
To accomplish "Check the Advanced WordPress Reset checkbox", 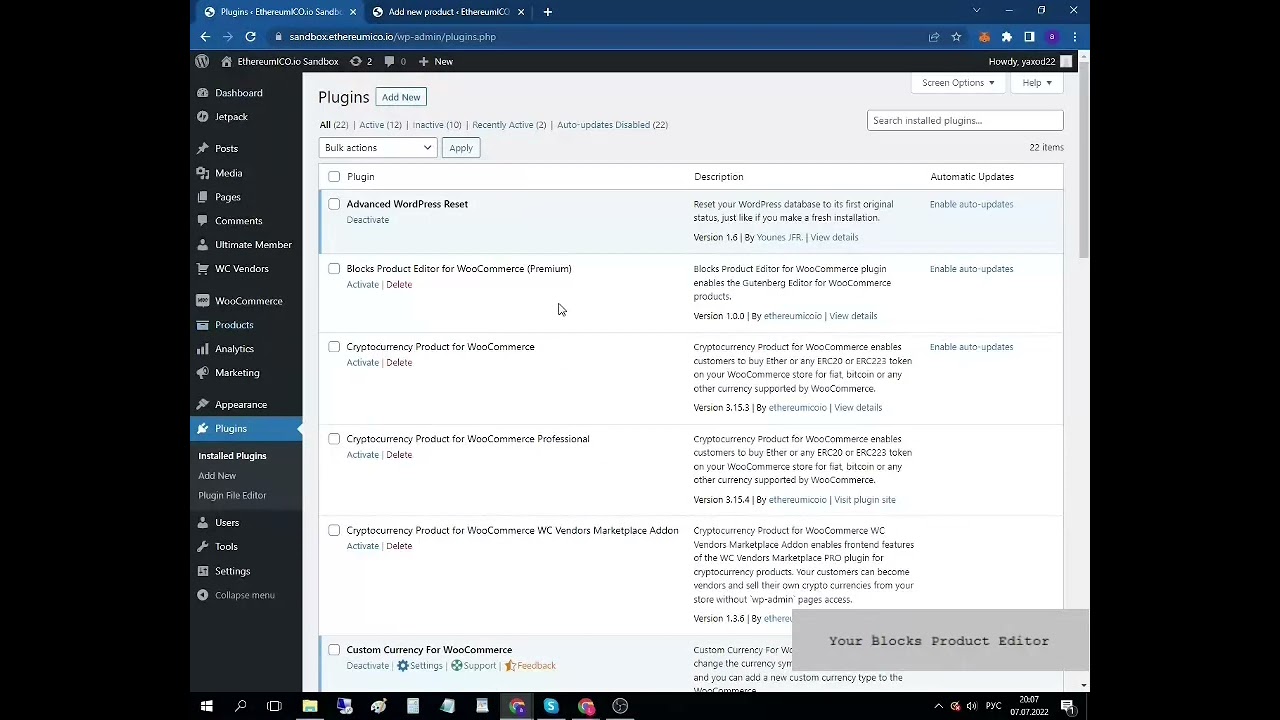I will click(334, 204).
